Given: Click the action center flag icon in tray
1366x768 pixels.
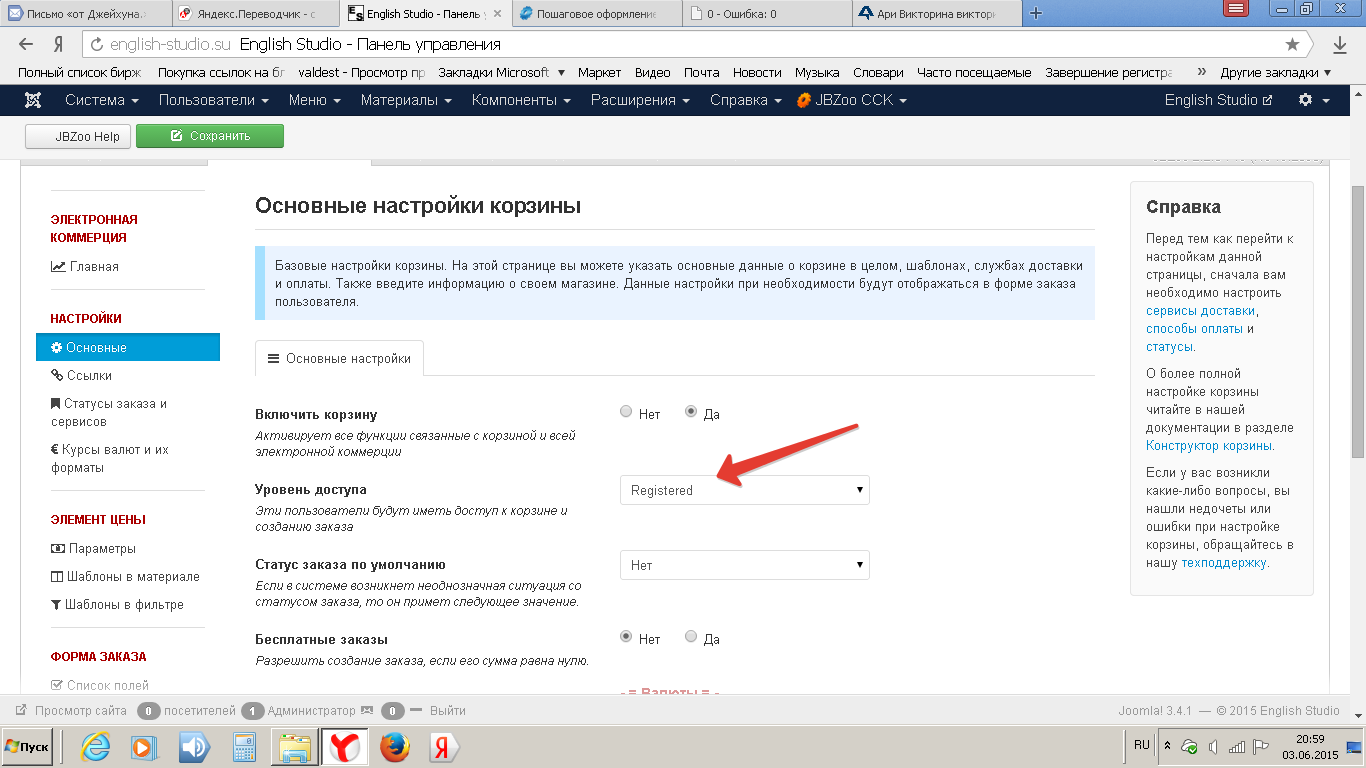Looking at the screenshot, I should tap(1261, 746).
